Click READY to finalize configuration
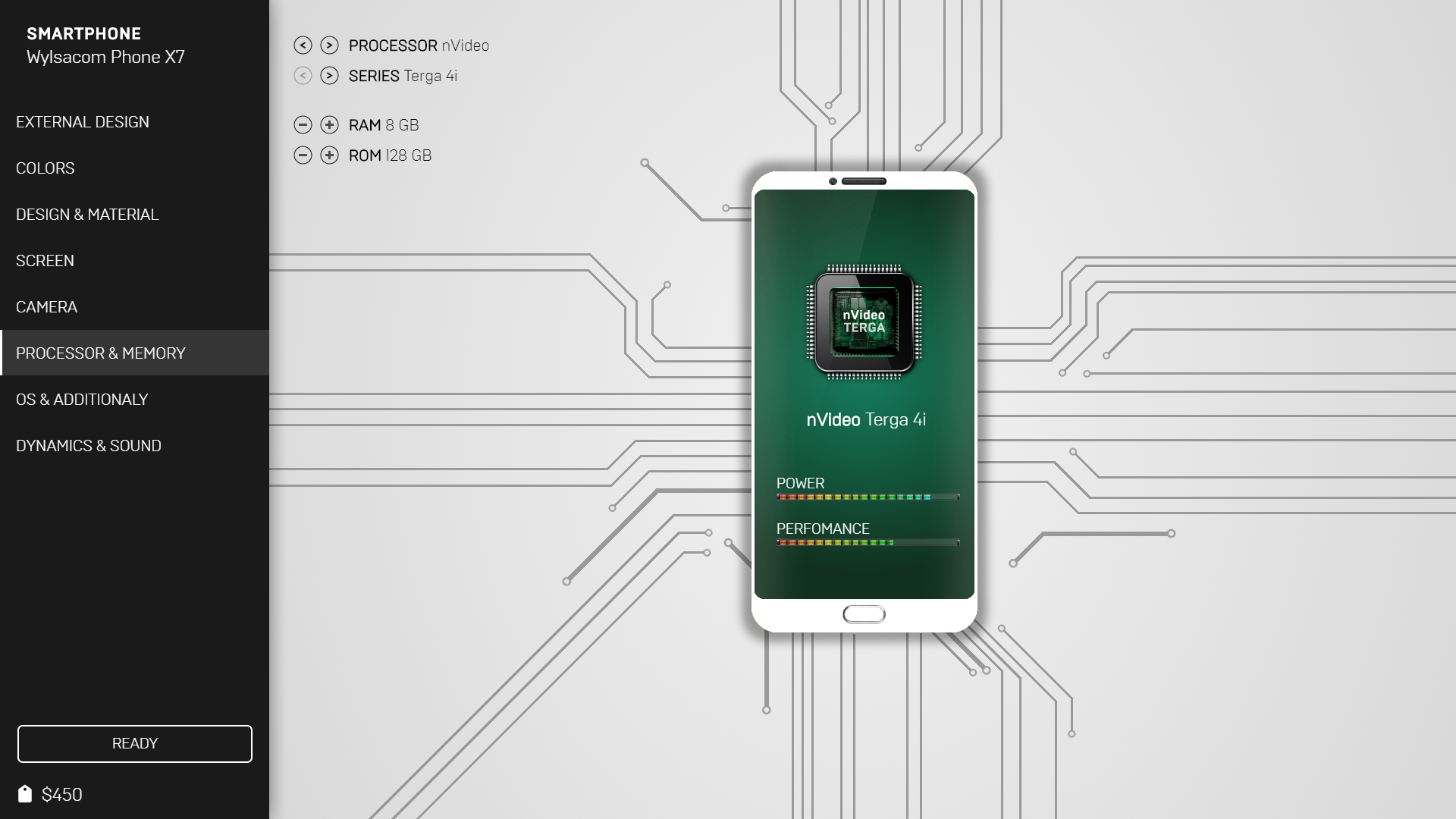The image size is (1456, 819). [x=135, y=743]
